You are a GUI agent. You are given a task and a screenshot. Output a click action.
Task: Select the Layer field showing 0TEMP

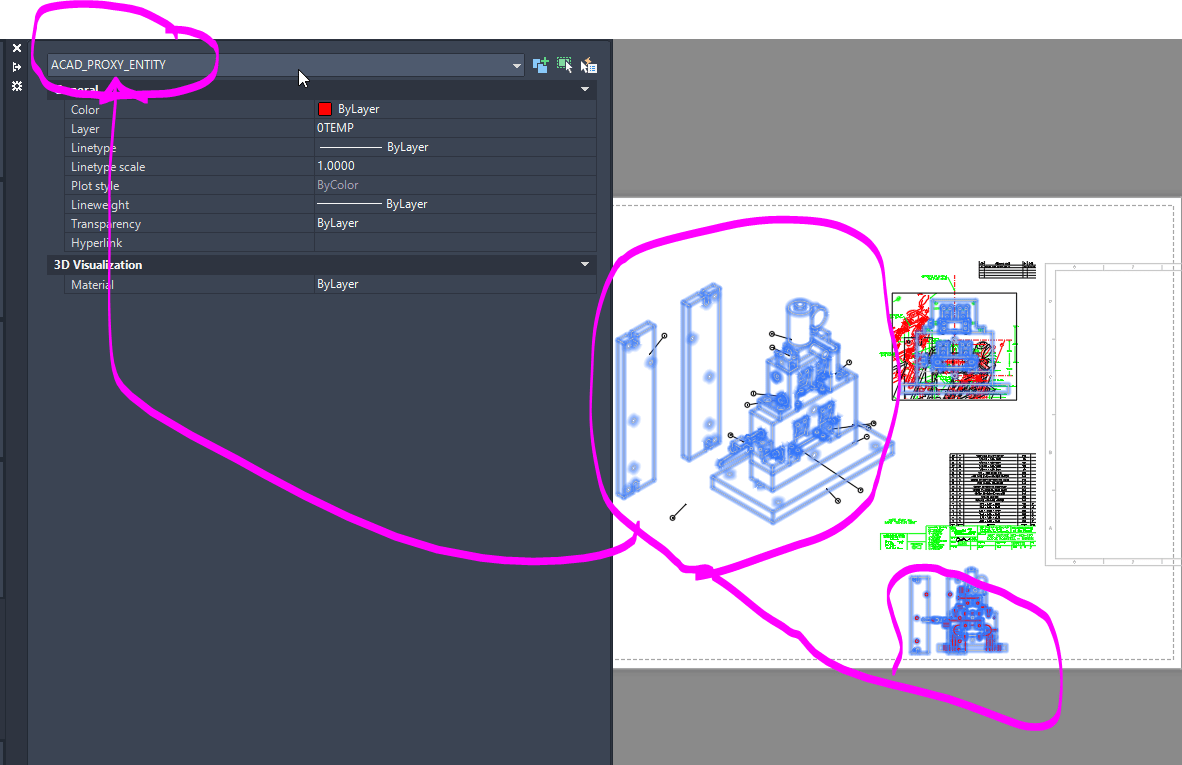(x=400, y=127)
